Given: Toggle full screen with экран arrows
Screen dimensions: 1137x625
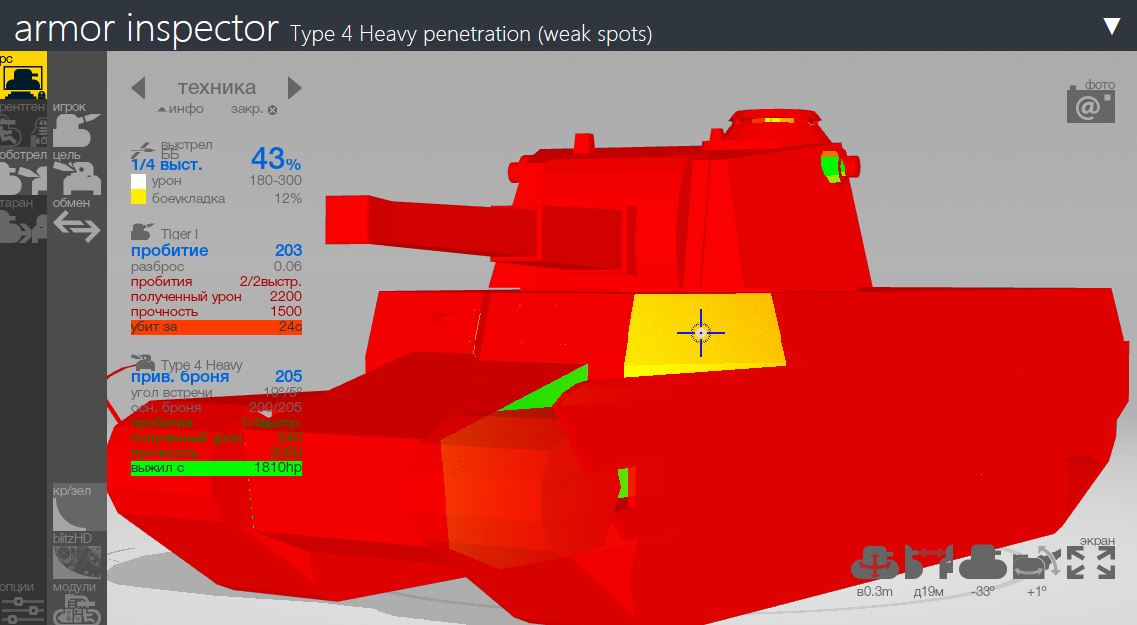Looking at the screenshot, I should 1091,563.
